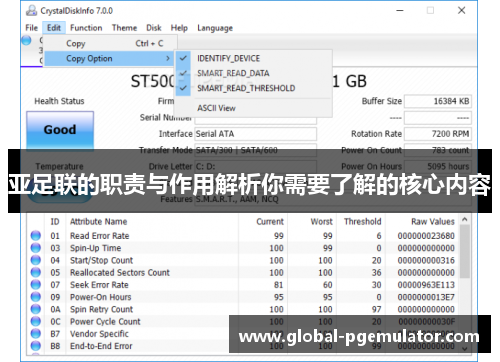Select the Spin Retry Count attribute name
500x362 pixels.
[101, 309]
